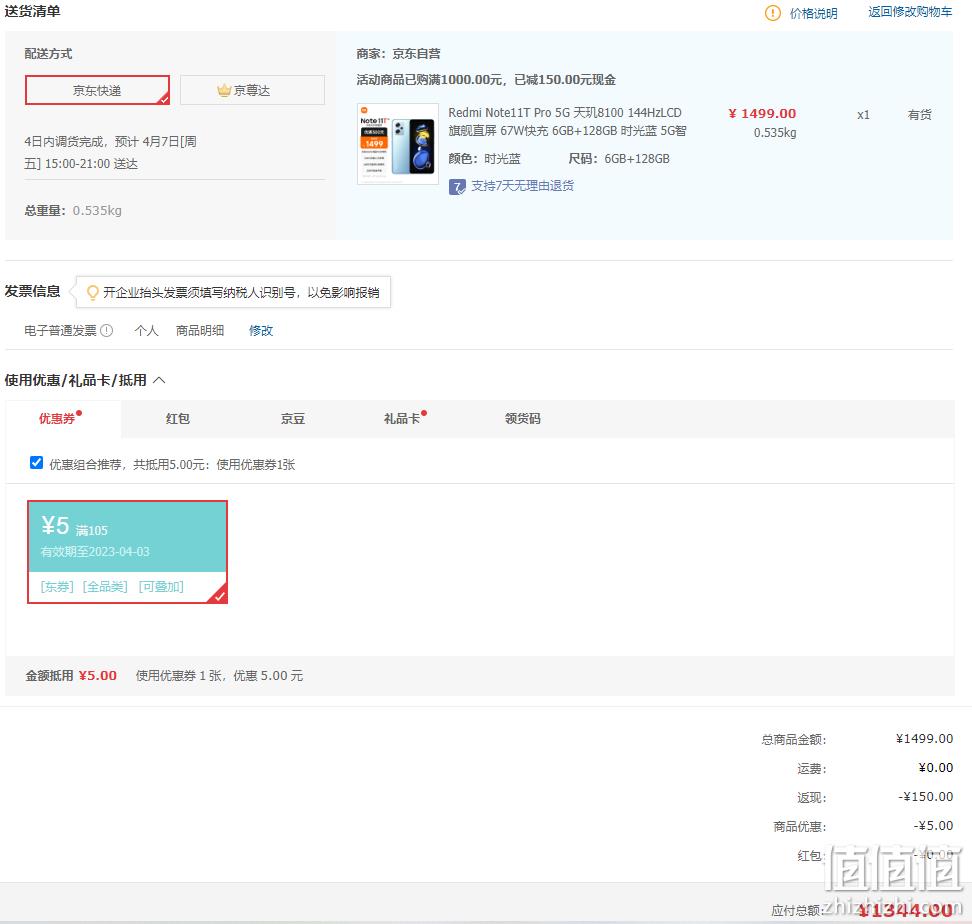
Task: Open 支持7天无理由退货 link
Action: pyautogui.click(x=523, y=186)
